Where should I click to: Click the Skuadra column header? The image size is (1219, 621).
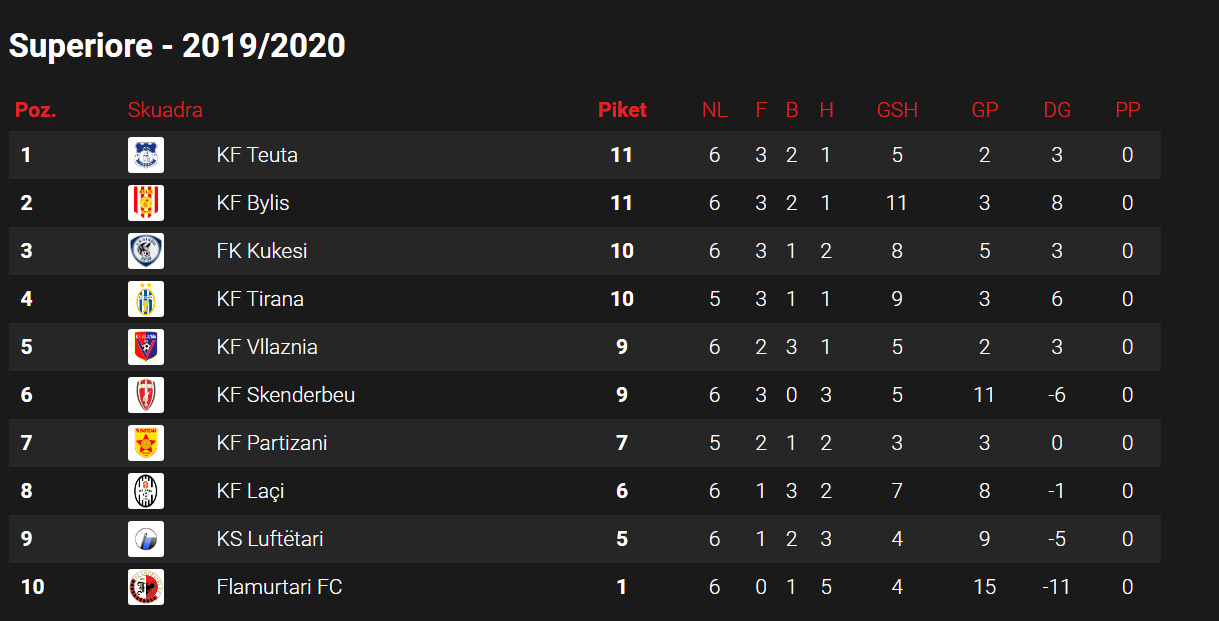pyautogui.click(x=165, y=110)
